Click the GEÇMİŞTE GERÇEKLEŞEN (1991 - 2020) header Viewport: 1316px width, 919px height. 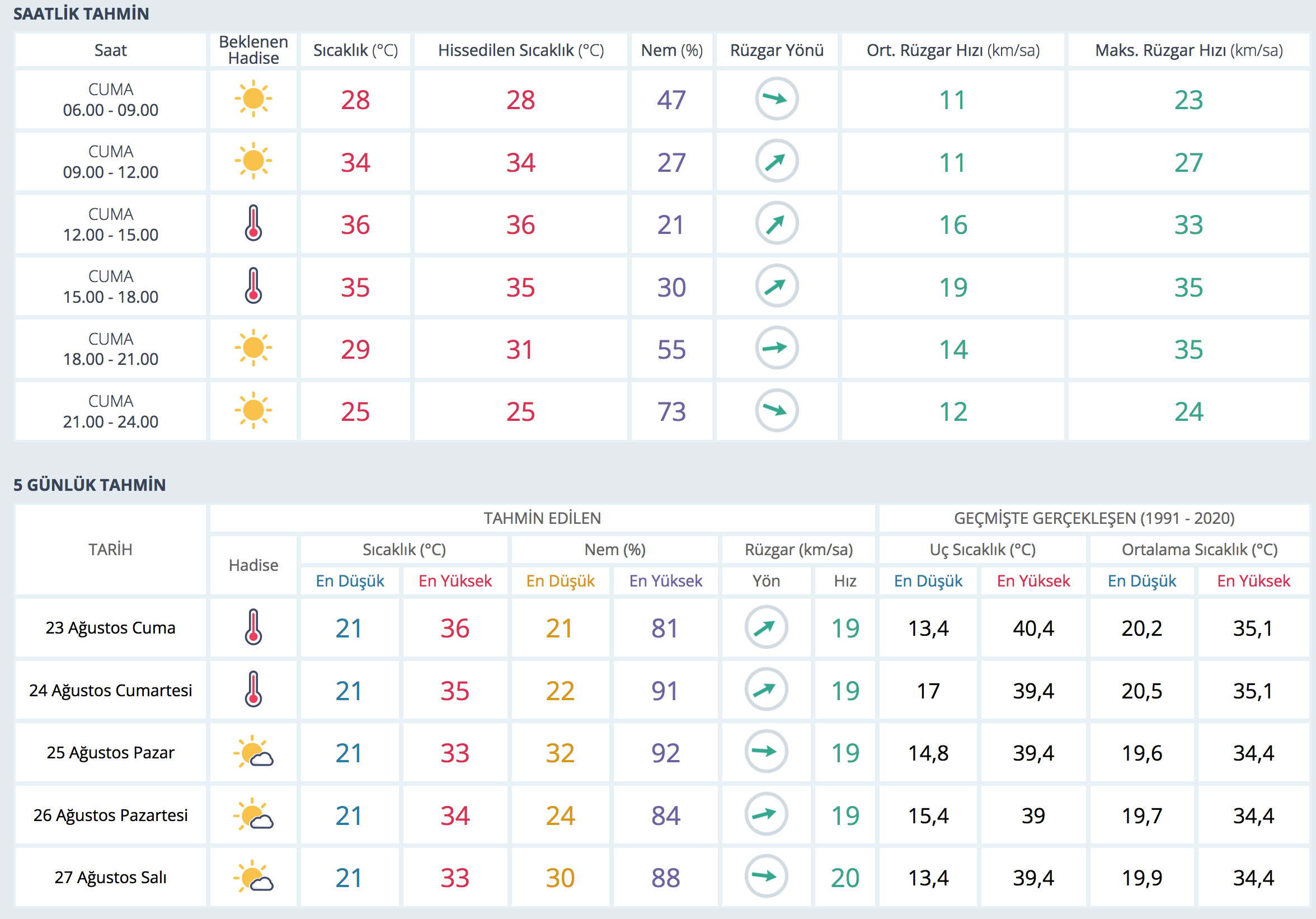(x=1094, y=518)
